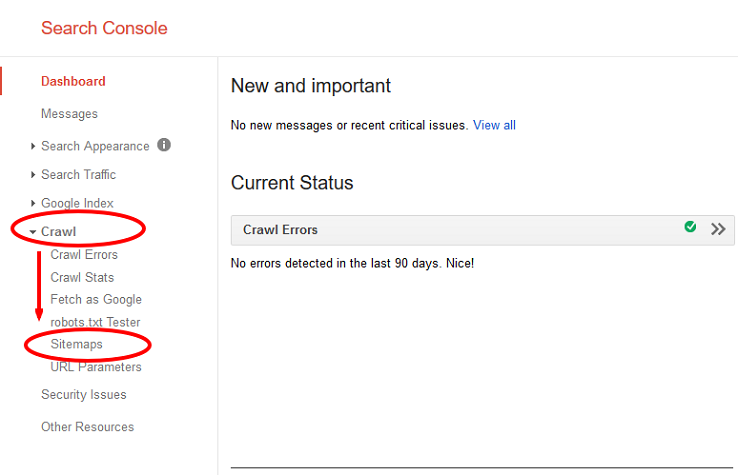Open the robots.txt Tester
Viewport: 738px width, 475px height.
click(x=95, y=322)
